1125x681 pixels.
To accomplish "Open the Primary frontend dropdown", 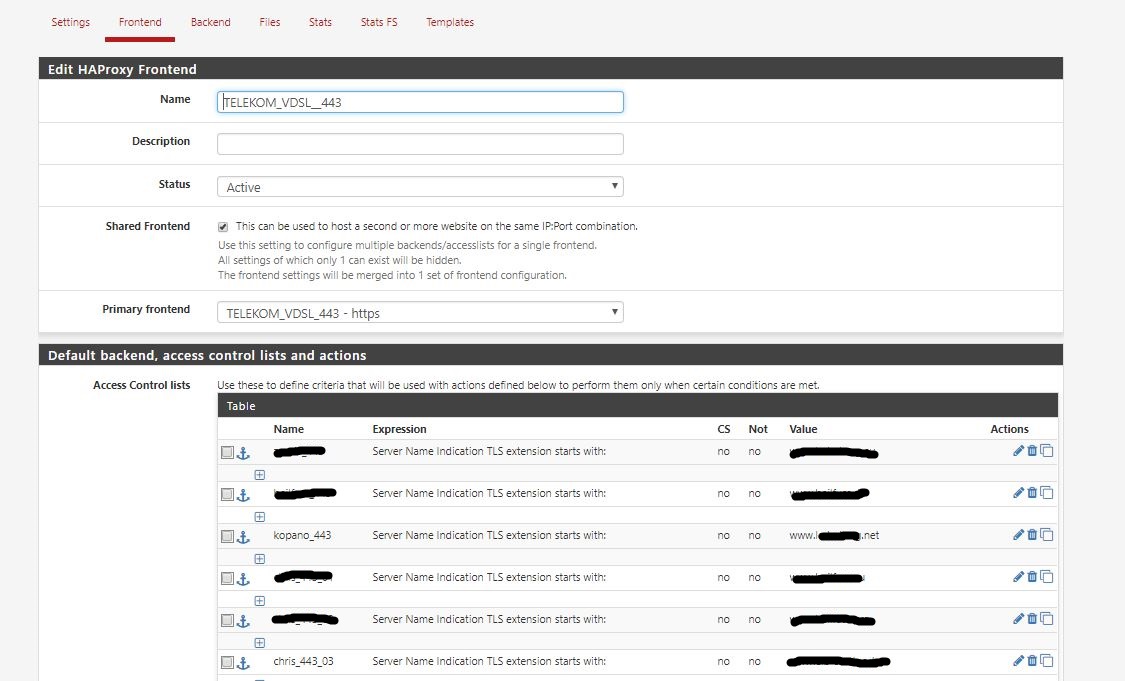I will click(420, 313).
